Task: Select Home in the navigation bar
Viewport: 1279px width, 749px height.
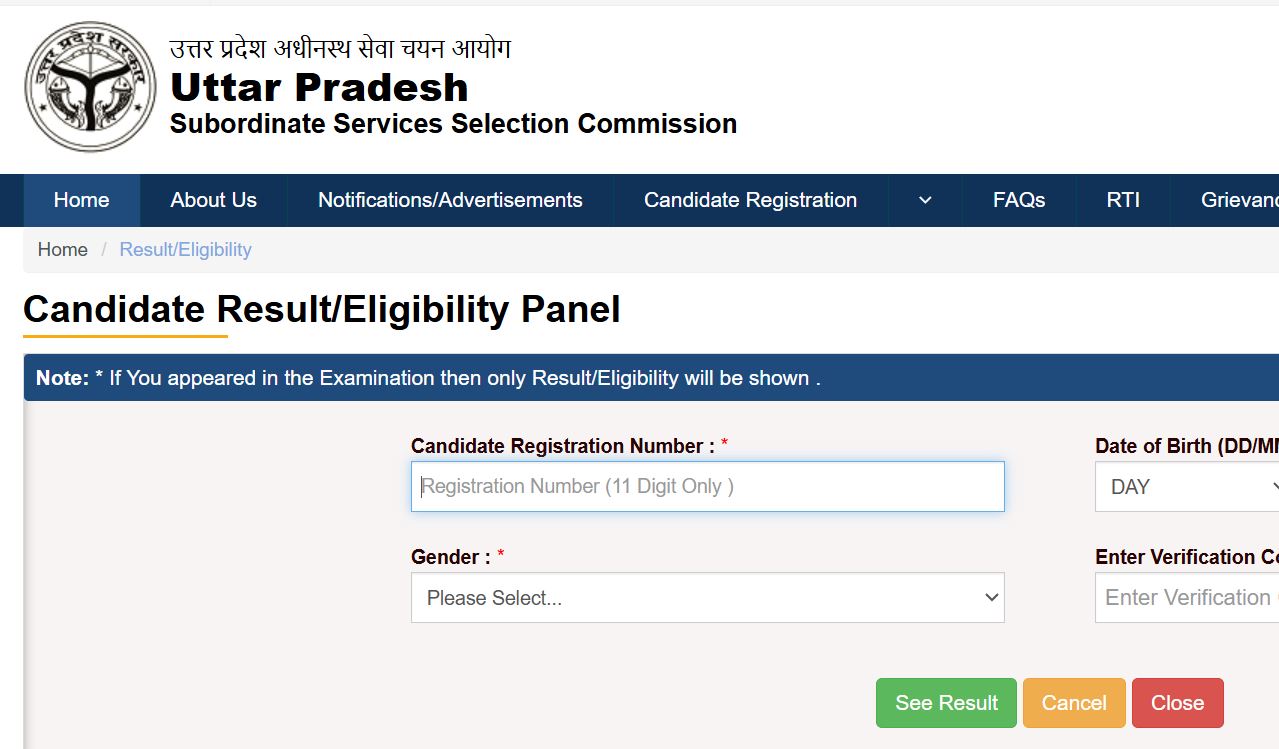Action: tap(81, 200)
